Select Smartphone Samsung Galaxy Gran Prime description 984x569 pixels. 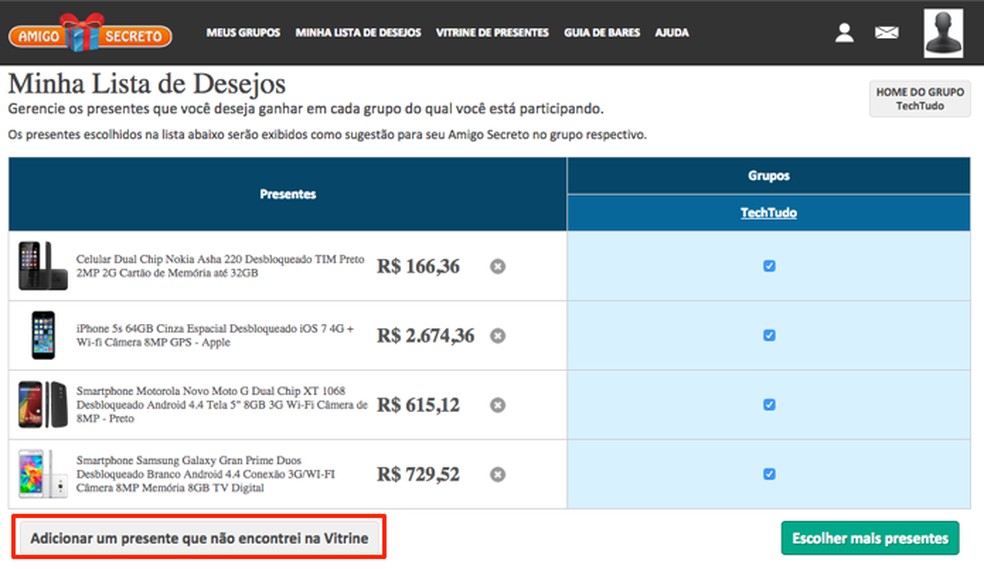click(206, 474)
